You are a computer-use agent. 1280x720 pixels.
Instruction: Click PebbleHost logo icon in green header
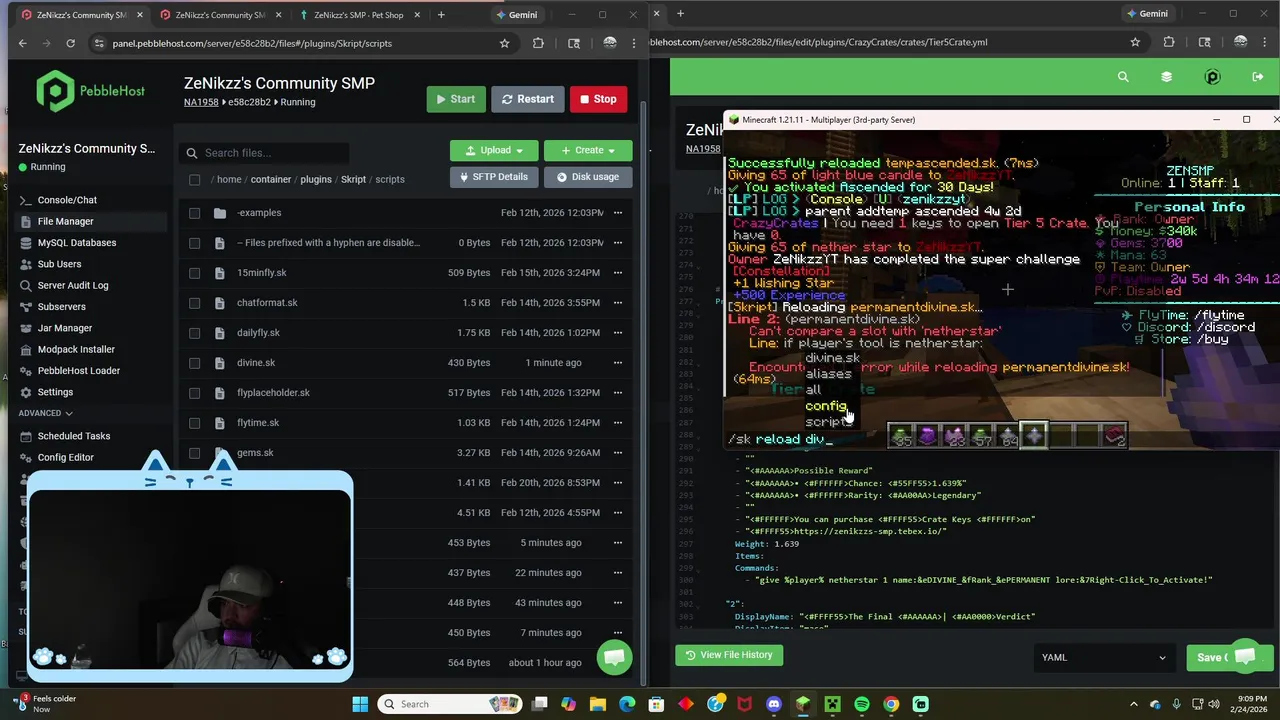click(1212, 77)
